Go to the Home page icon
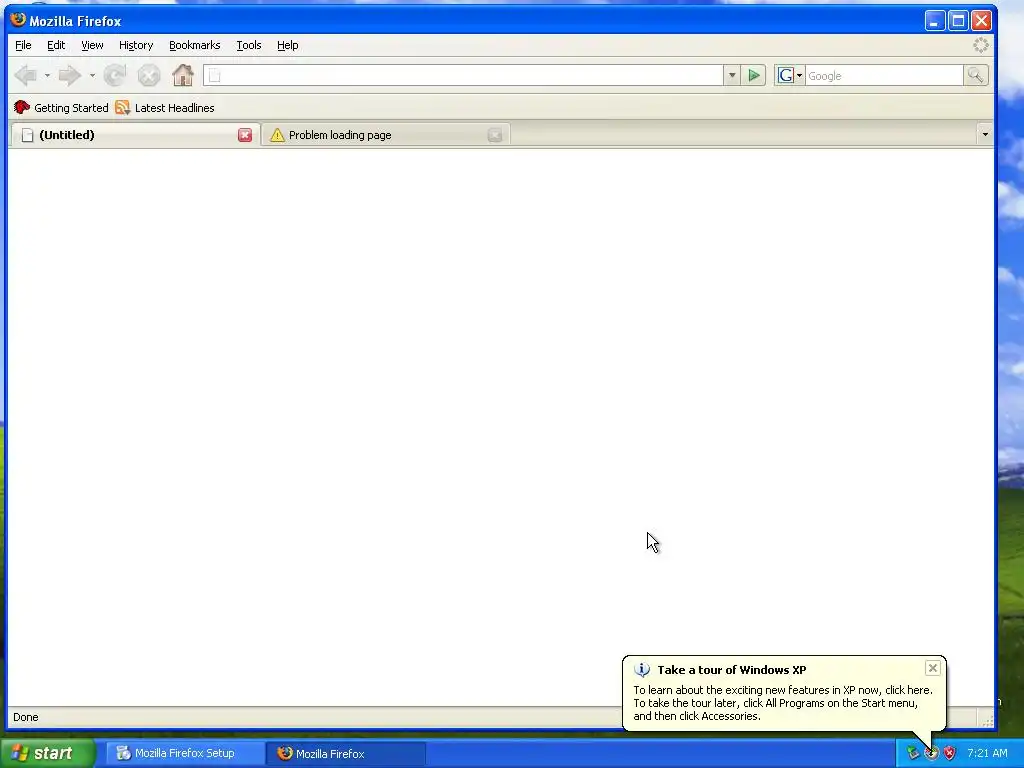 click(x=183, y=75)
